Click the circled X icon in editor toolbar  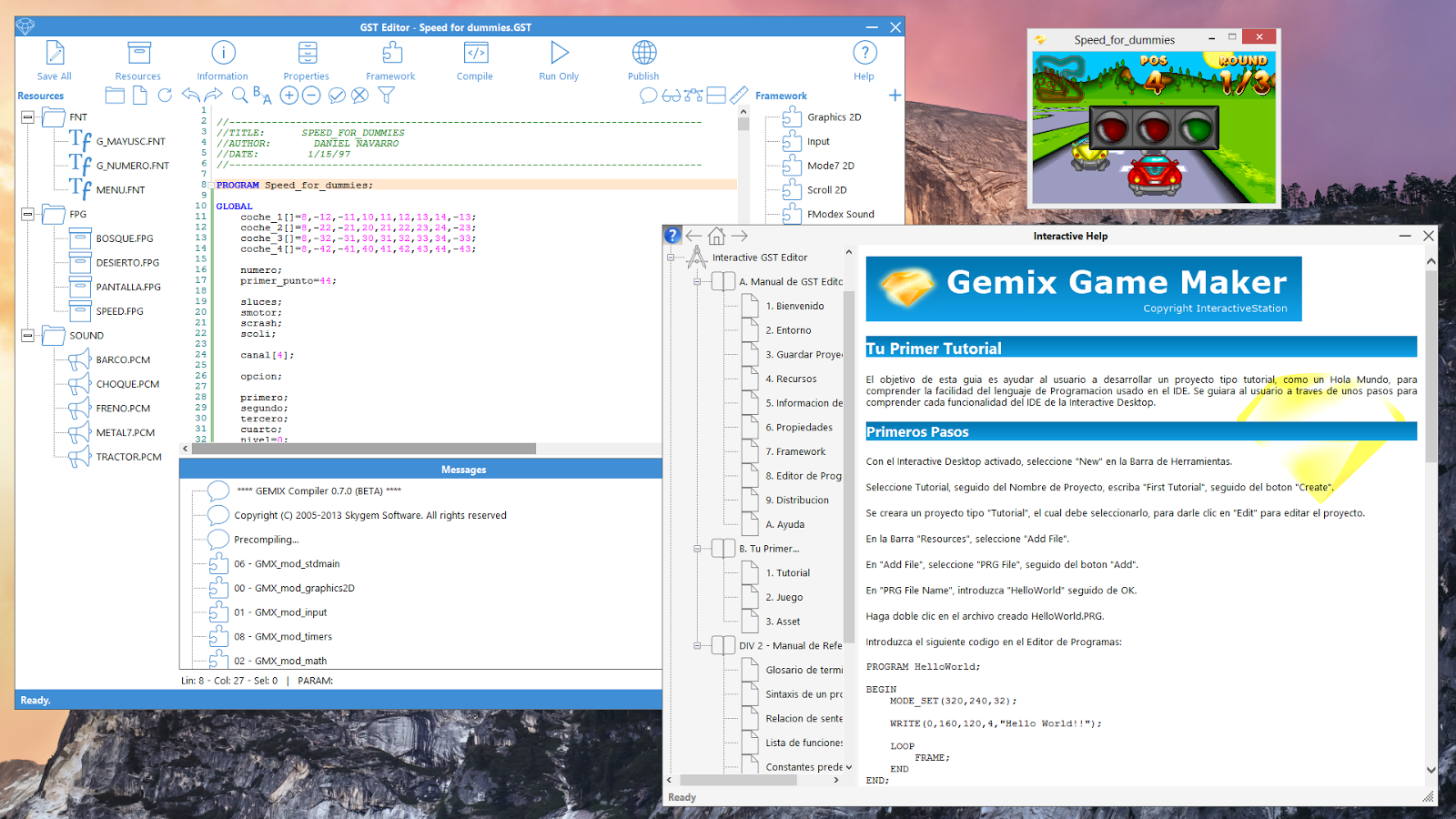(x=360, y=95)
